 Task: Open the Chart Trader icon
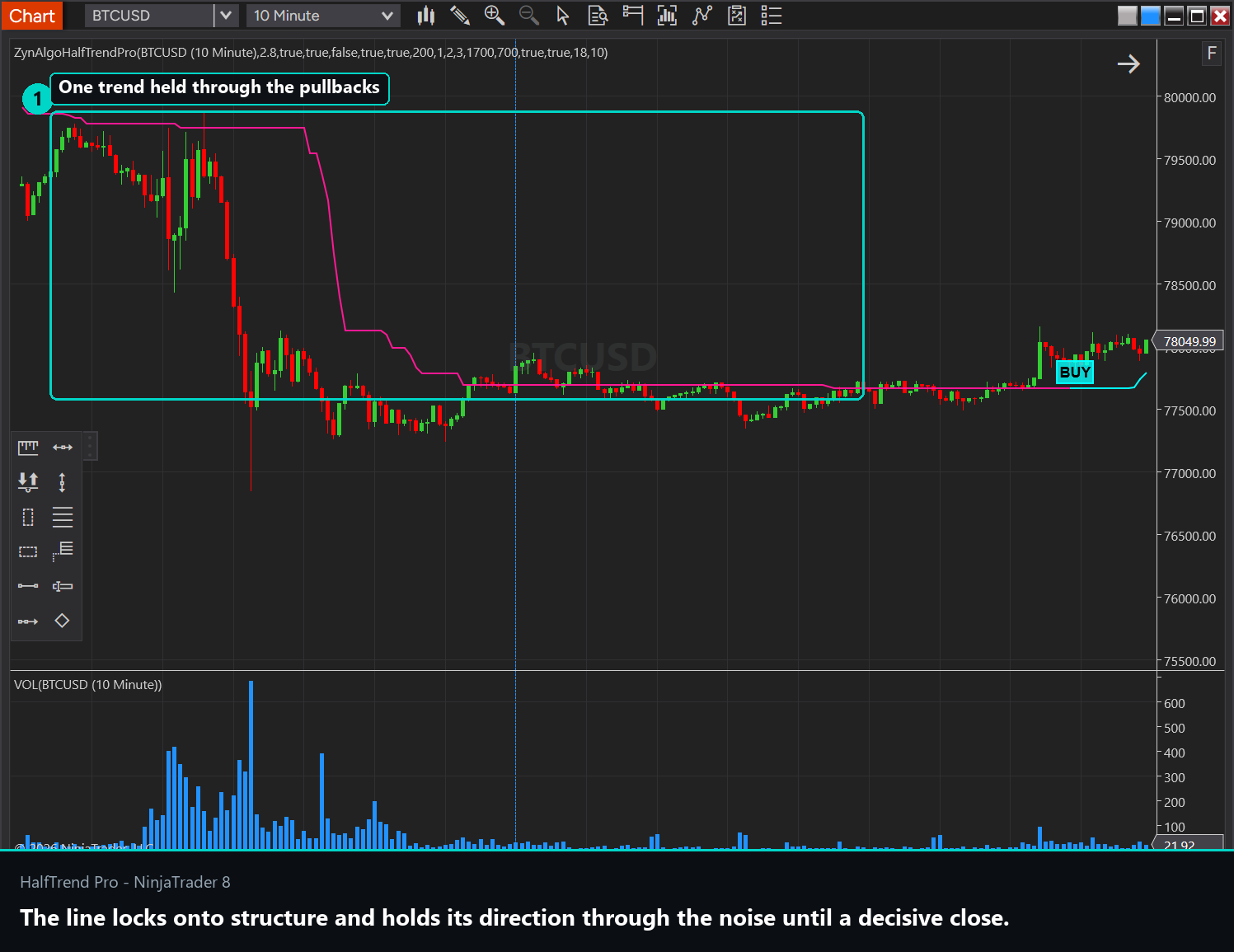click(633, 16)
